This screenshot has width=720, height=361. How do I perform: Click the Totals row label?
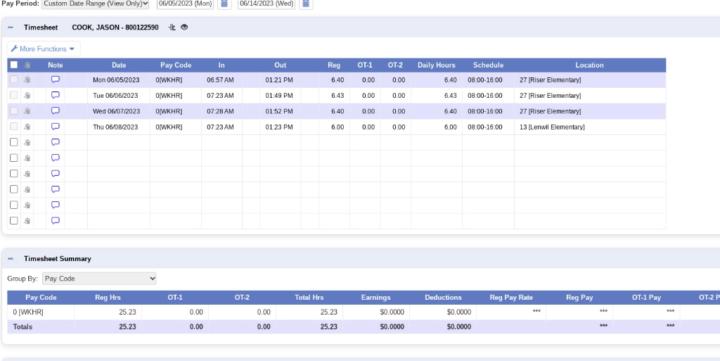pyautogui.click(x=22, y=327)
